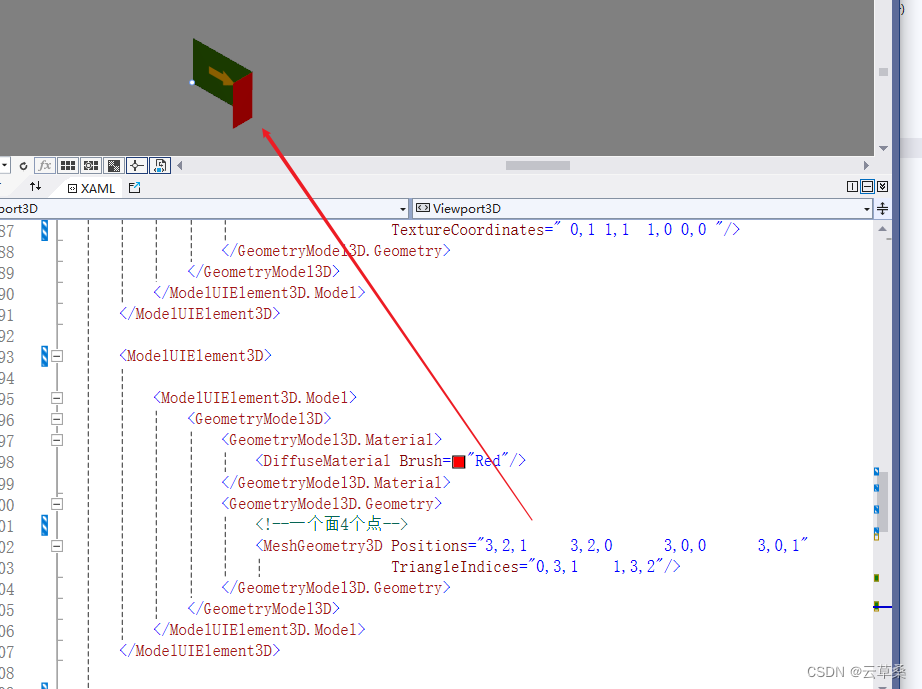Click the red brush color swatch in DiffuseMaterial

[x=459, y=461]
